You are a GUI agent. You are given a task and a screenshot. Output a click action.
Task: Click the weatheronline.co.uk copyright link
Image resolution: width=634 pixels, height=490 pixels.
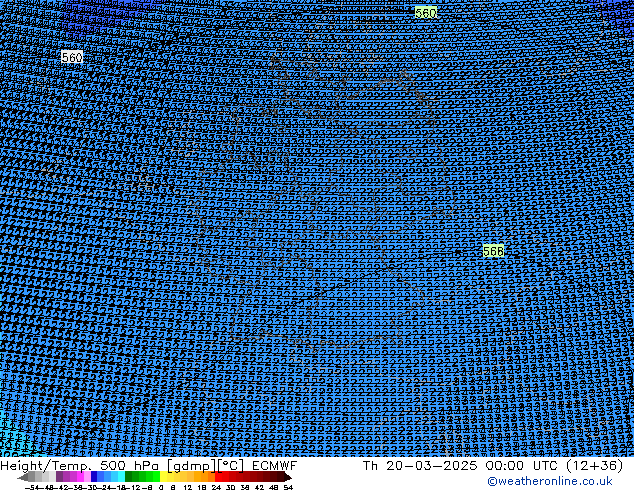point(549,481)
